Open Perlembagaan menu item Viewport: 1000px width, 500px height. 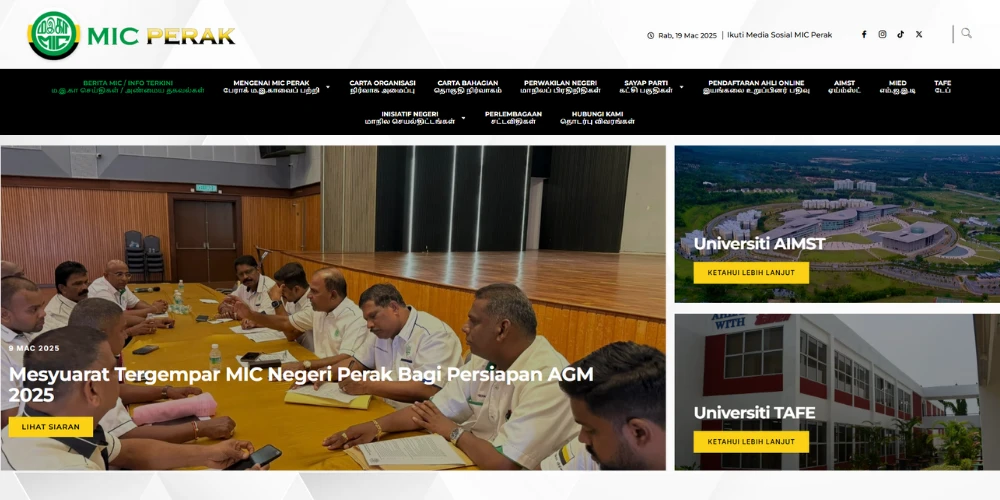[513, 118]
